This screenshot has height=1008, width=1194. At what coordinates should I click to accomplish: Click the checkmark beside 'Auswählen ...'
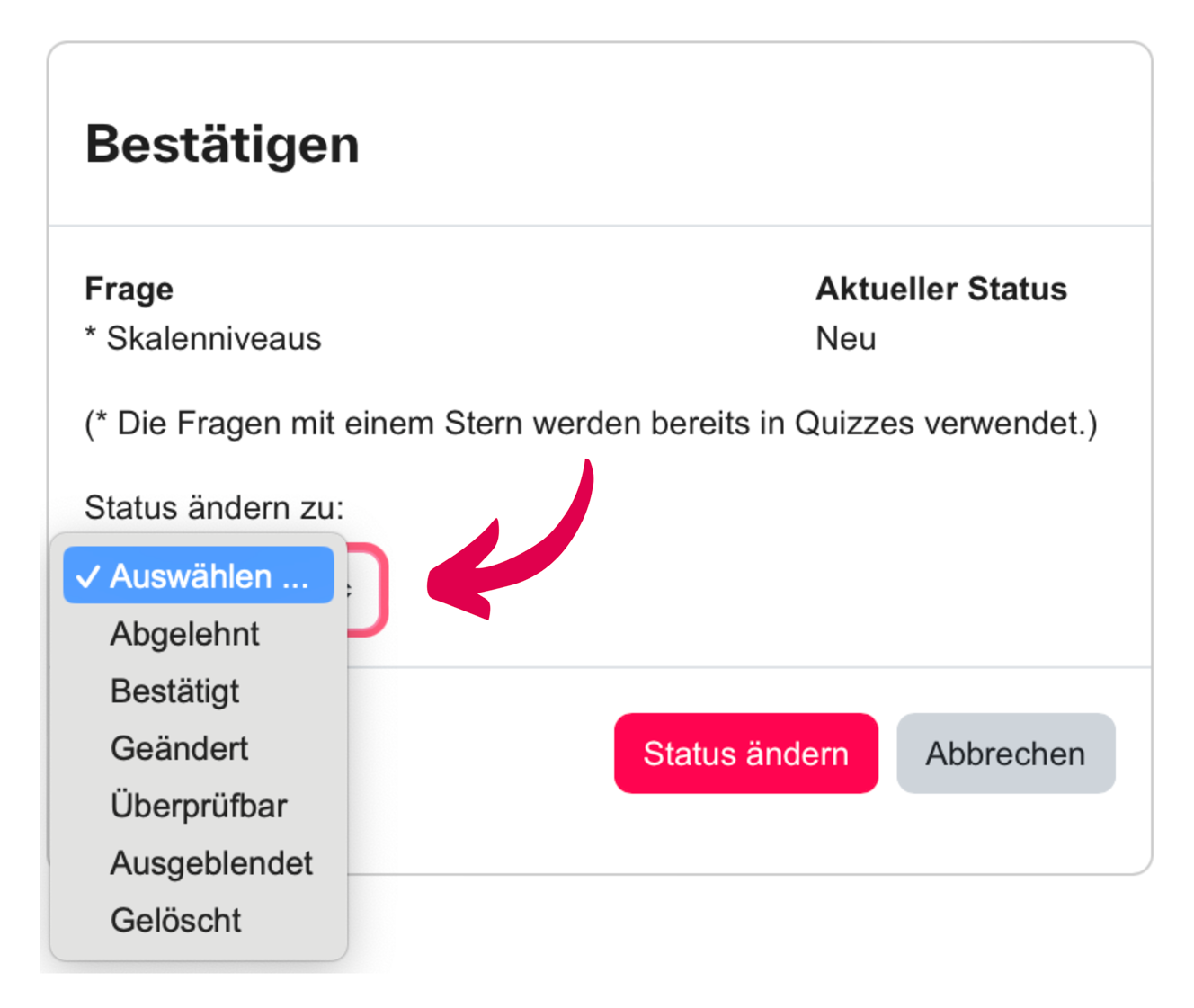[87, 577]
